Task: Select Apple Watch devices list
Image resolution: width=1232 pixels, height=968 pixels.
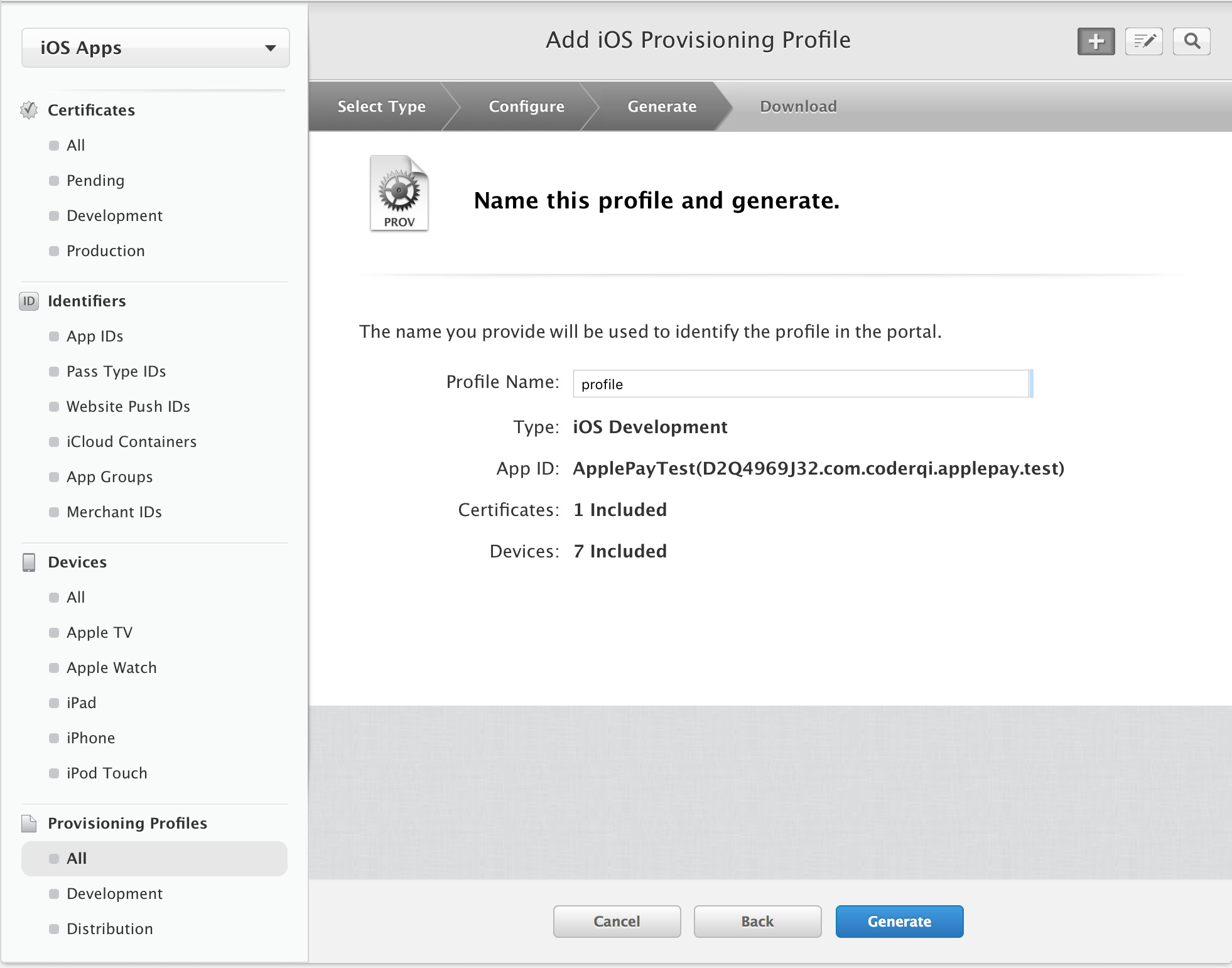Action: (112, 667)
